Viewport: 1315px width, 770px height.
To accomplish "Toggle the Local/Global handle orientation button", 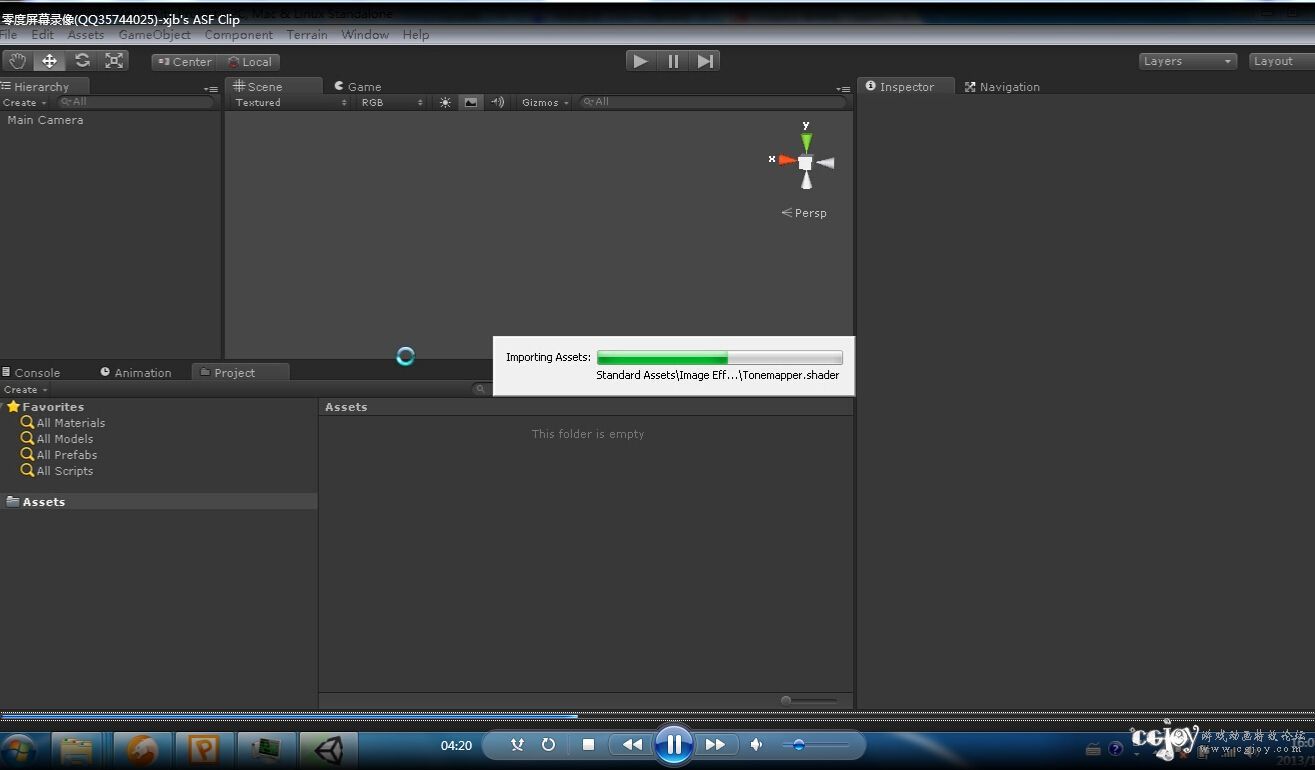I will point(249,62).
